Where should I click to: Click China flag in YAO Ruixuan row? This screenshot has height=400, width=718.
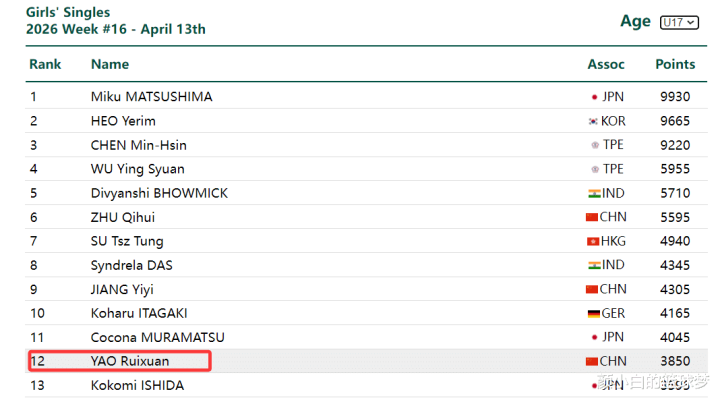pyautogui.click(x=592, y=361)
